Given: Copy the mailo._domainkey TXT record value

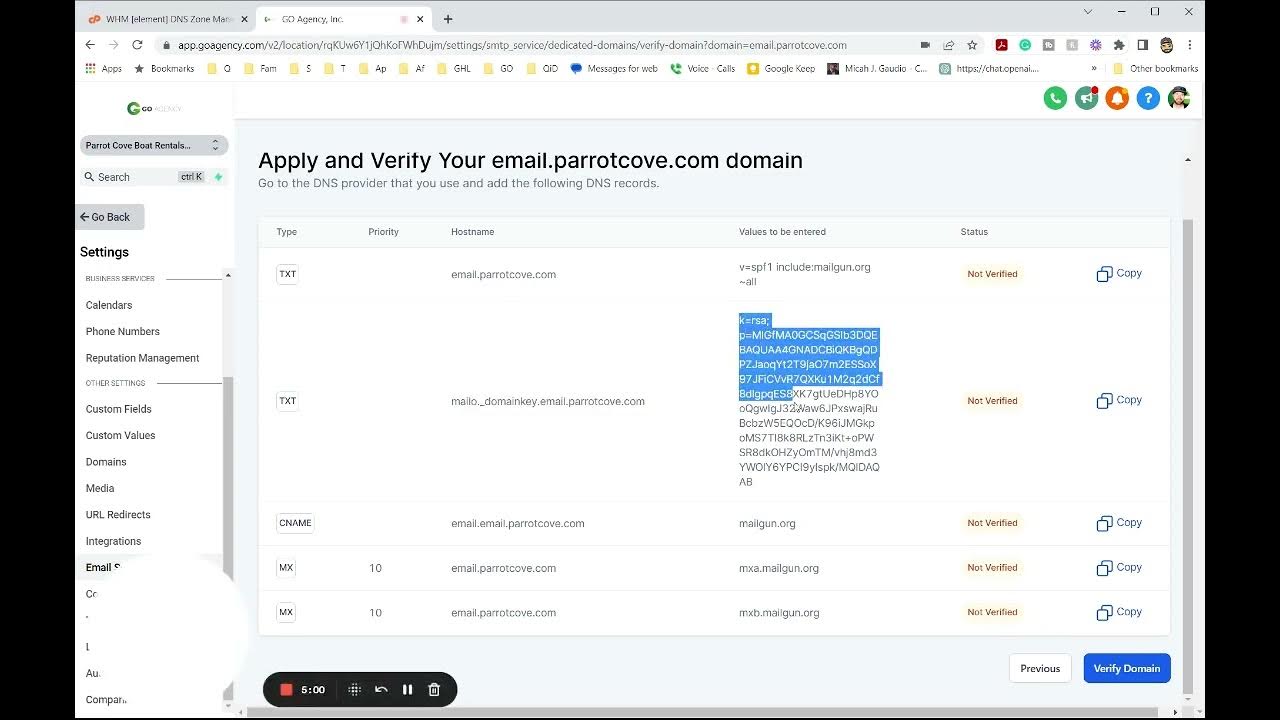Looking at the screenshot, I should click(1119, 401).
